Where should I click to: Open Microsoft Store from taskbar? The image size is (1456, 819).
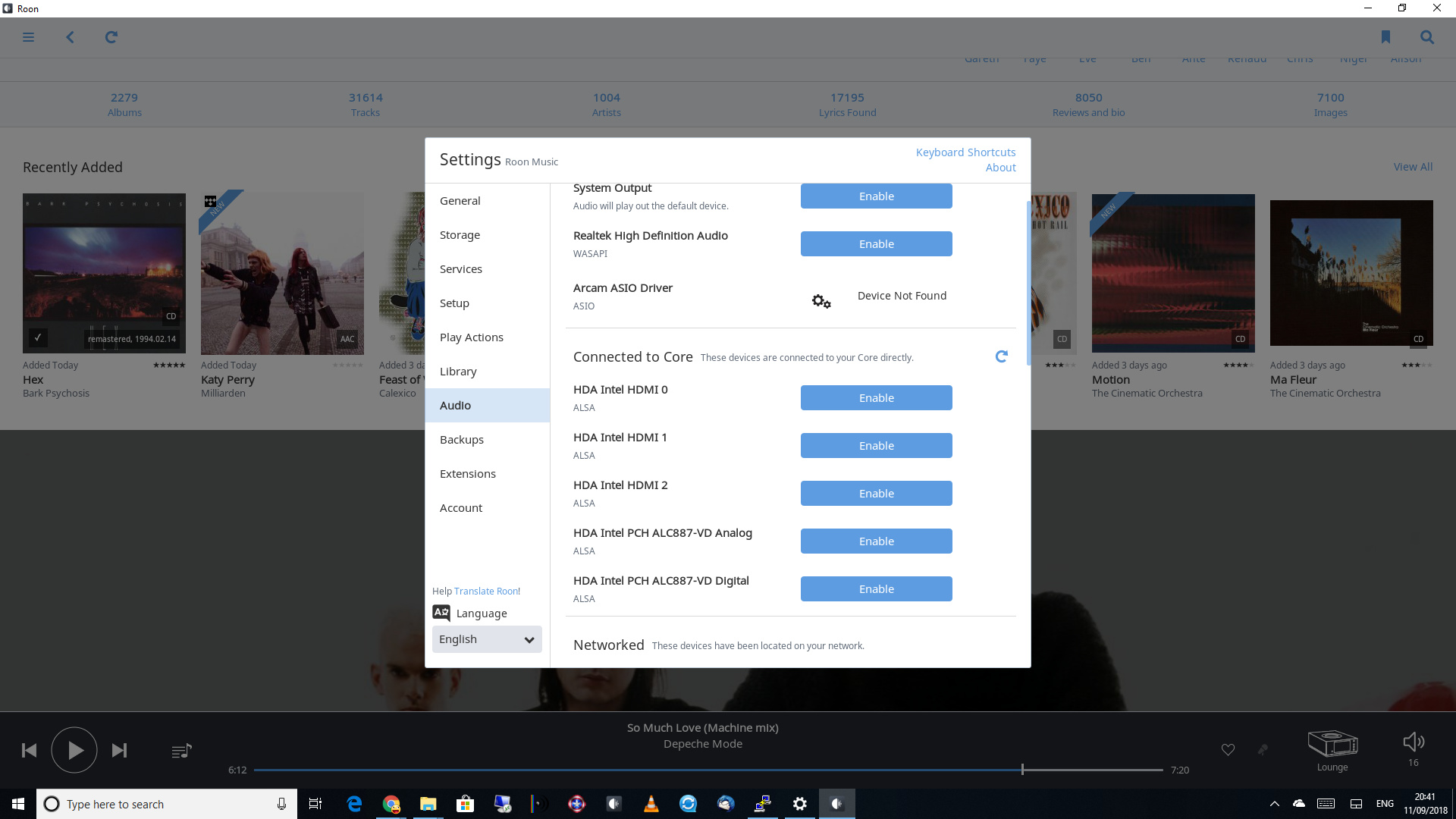(466, 804)
